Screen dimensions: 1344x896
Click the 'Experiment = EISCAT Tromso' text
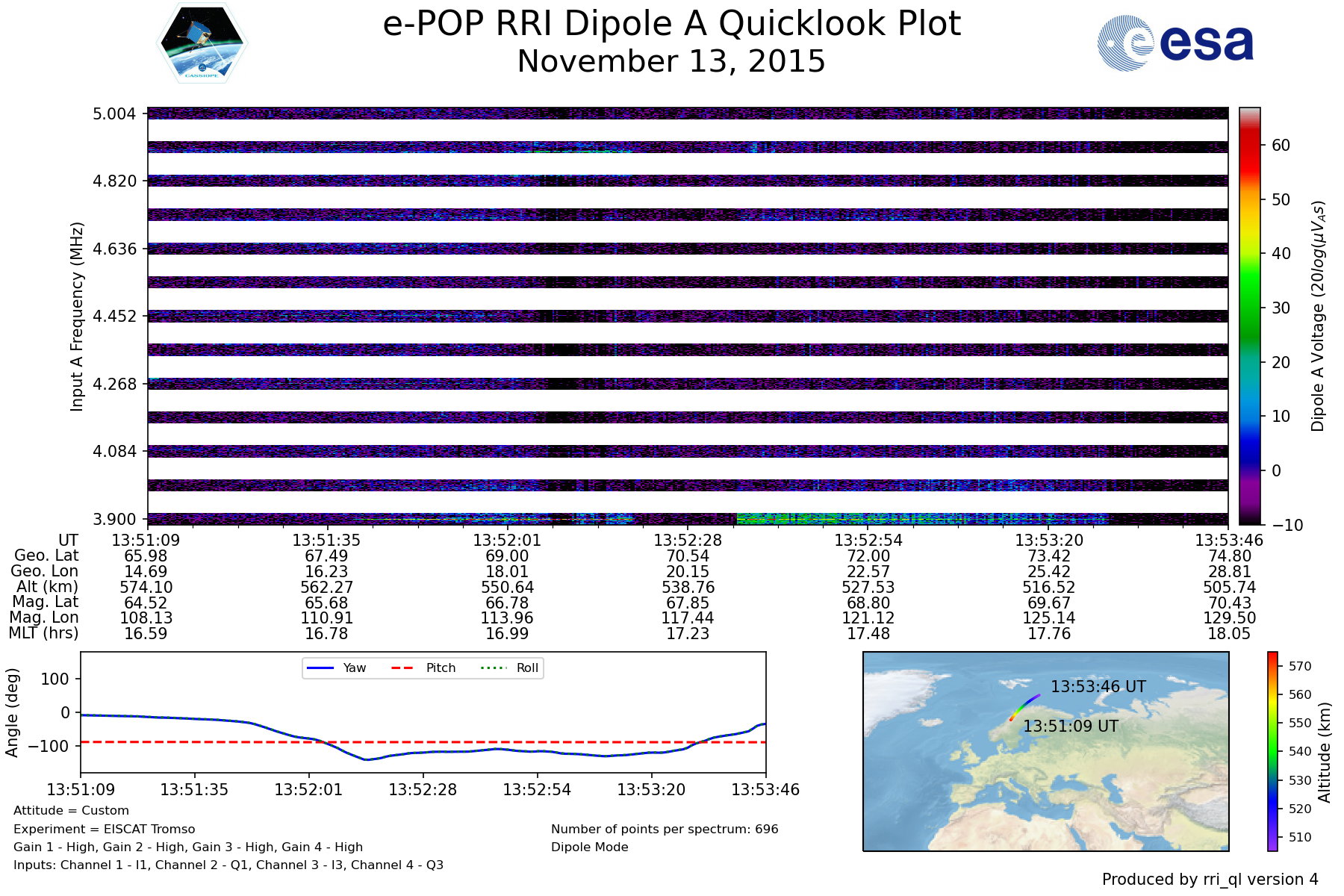(x=104, y=830)
